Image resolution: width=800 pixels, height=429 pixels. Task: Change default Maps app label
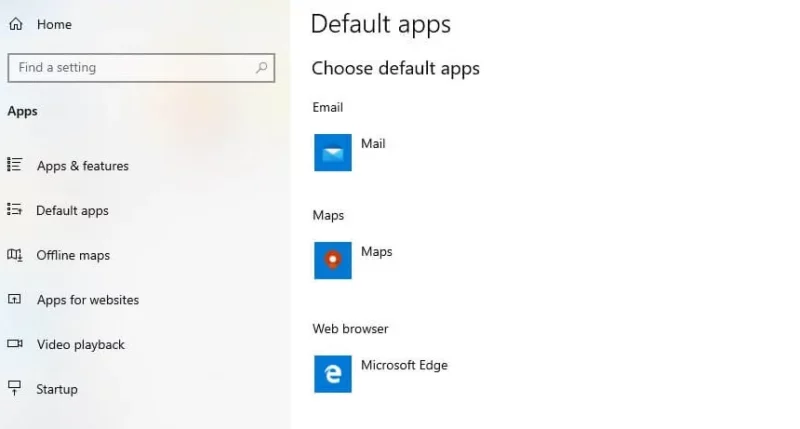click(377, 251)
